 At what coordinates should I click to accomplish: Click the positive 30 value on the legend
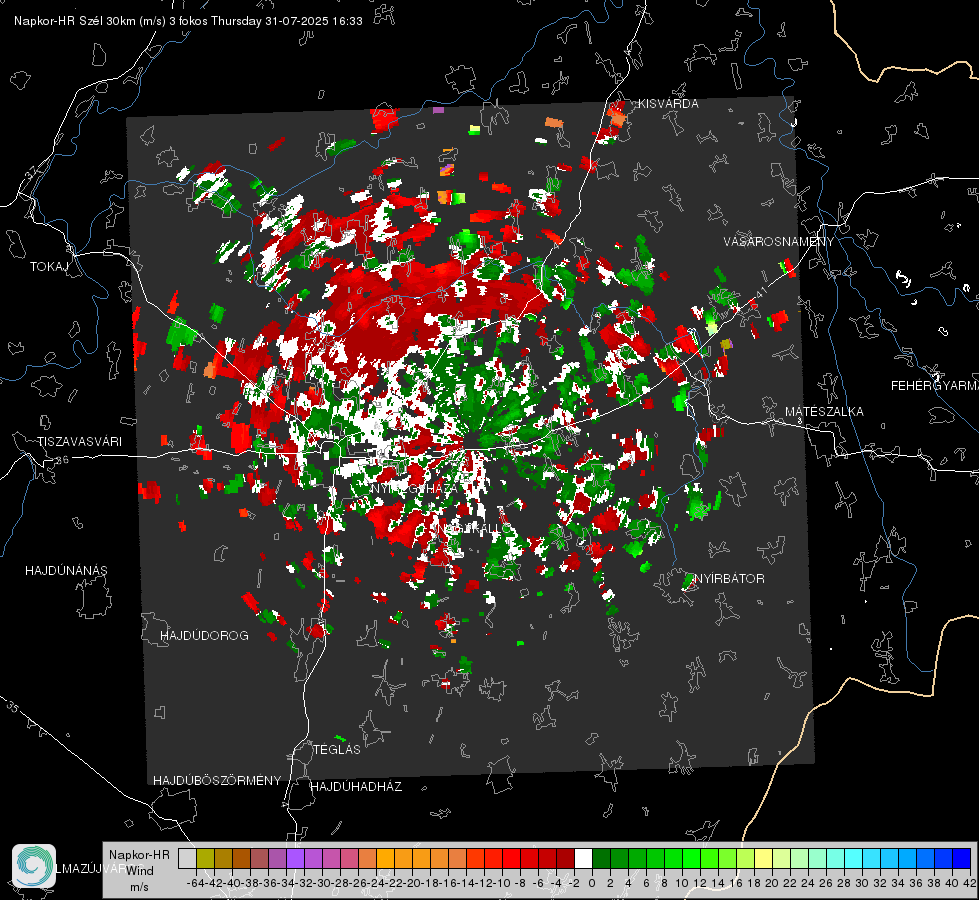(862, 883)
